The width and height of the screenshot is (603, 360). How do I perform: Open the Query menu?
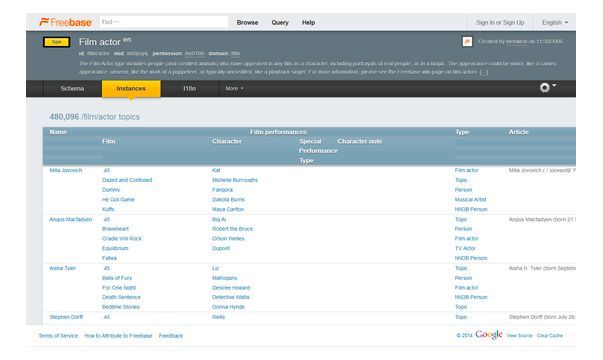coord(280,23)
